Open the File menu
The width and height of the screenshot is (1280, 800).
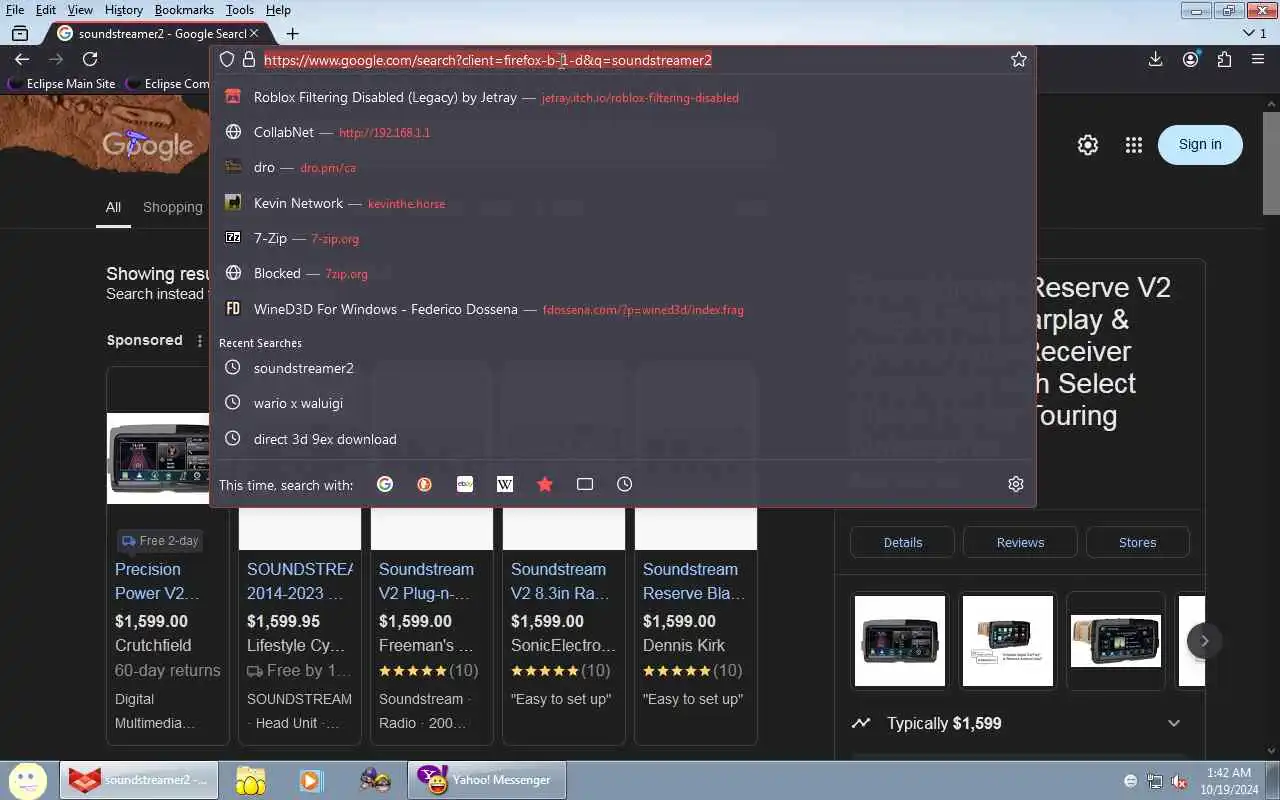pos(15,10)
